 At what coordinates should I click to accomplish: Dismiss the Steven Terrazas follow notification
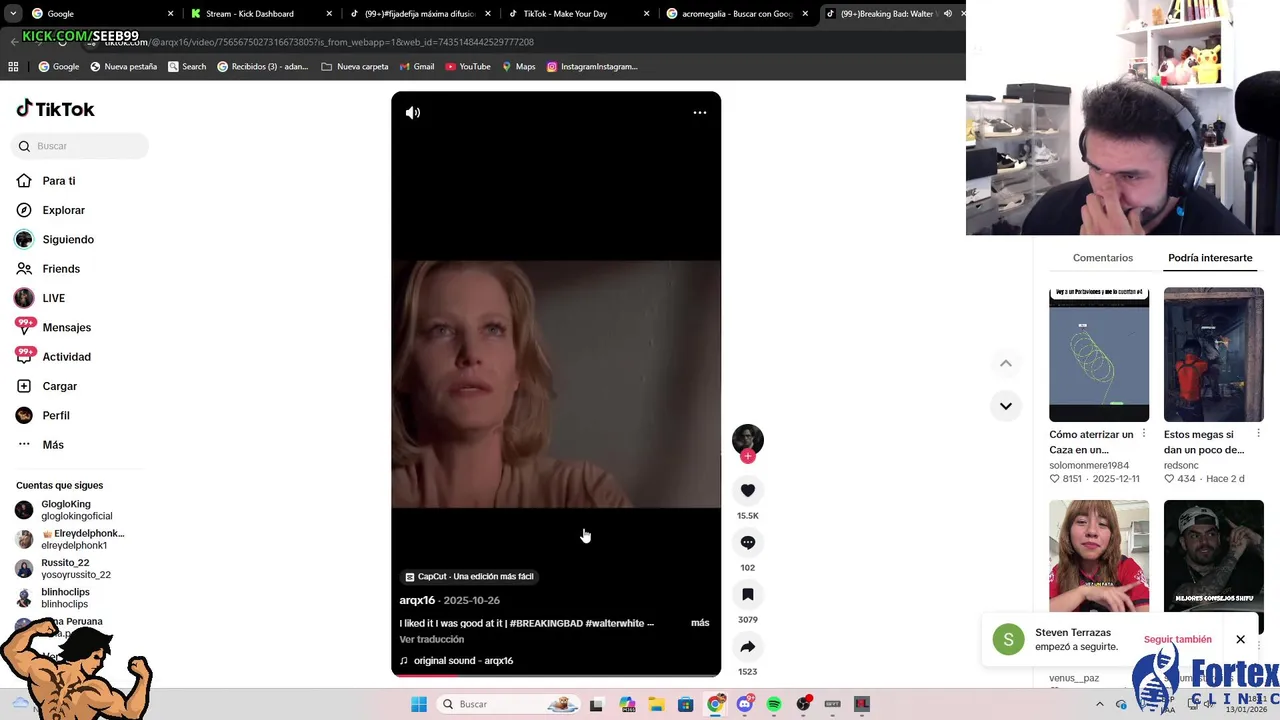click(1240, 639)
